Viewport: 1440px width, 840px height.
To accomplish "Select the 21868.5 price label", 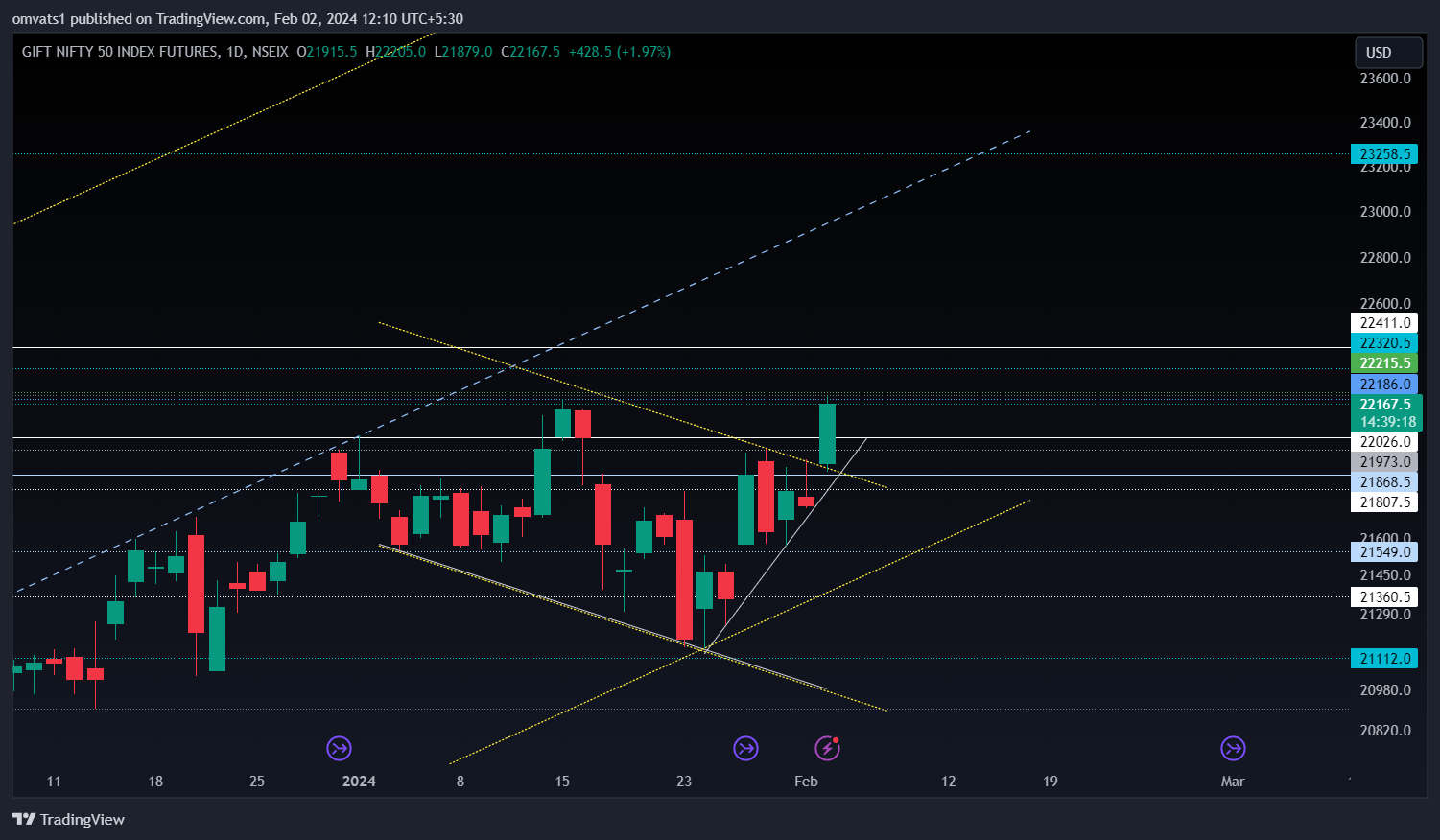I will pyautogui.click(x=1384, y=482).
